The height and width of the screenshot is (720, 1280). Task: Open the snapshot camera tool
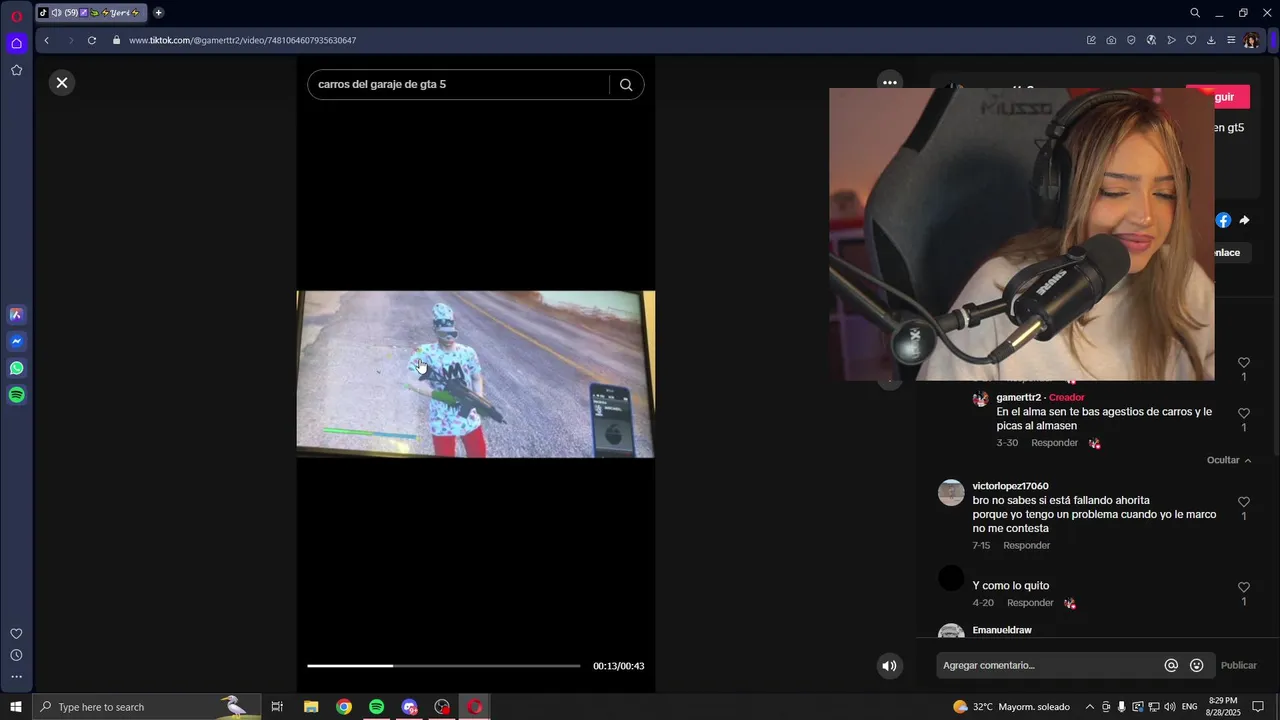[x=1111, y=40]
